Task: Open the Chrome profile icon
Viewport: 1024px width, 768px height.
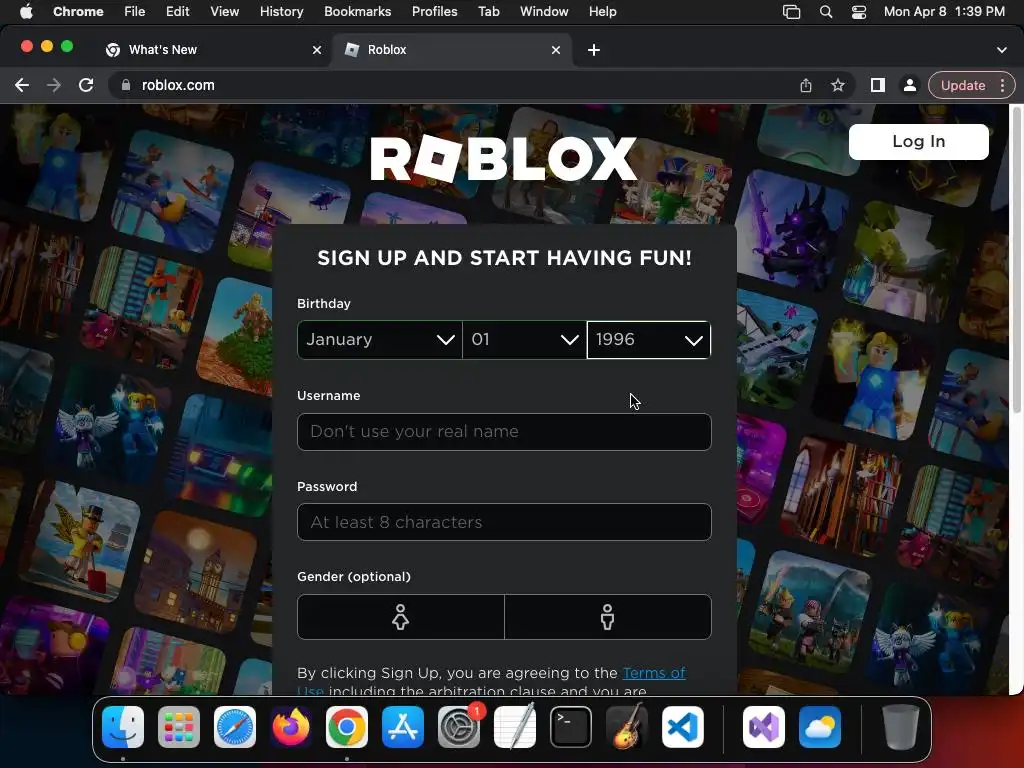Action: click(909, 85)
